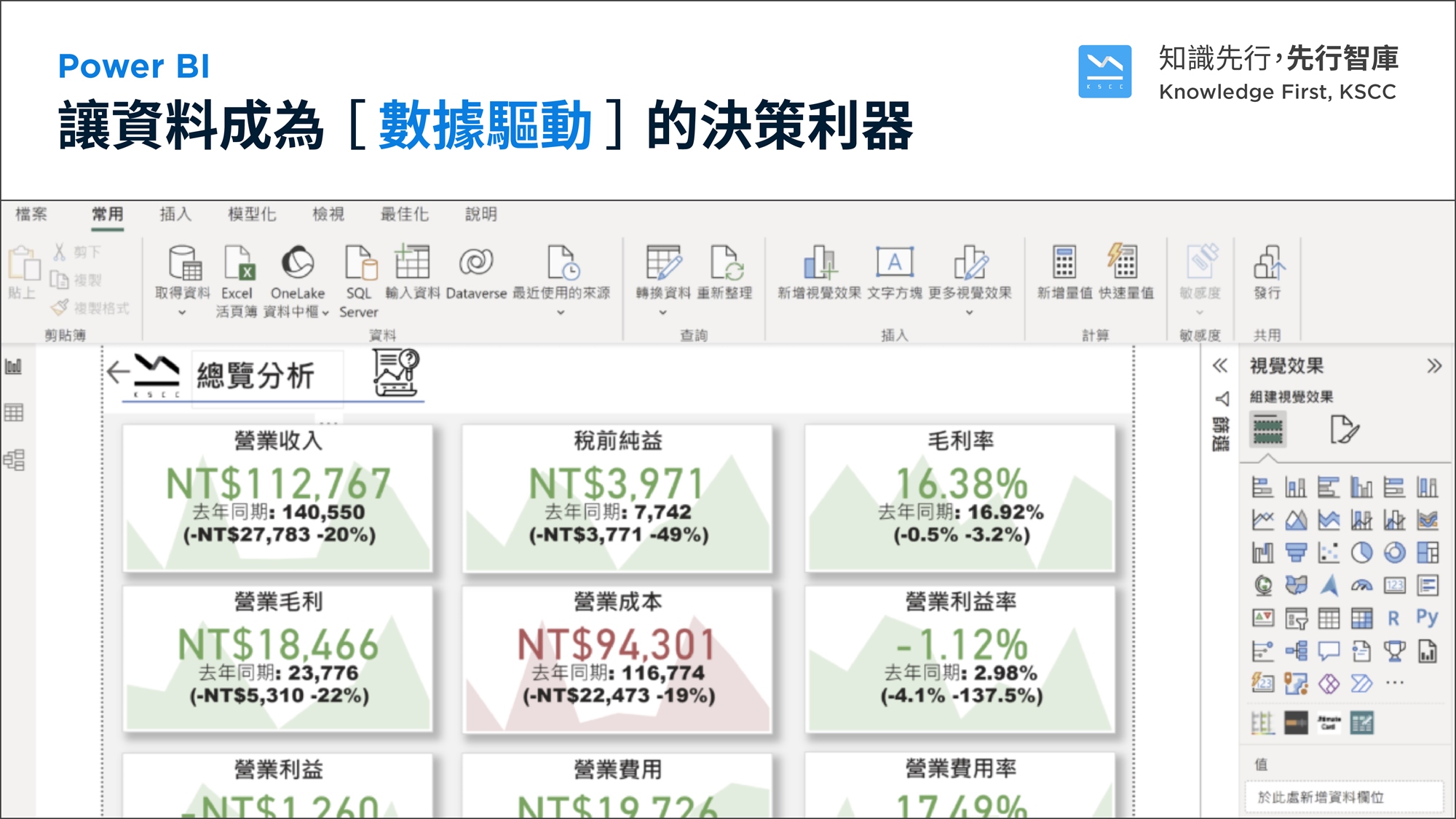The image size is (1456, 819).
Task: Open the 轉換資料 dropdown arrow
Action: [662, 312]
